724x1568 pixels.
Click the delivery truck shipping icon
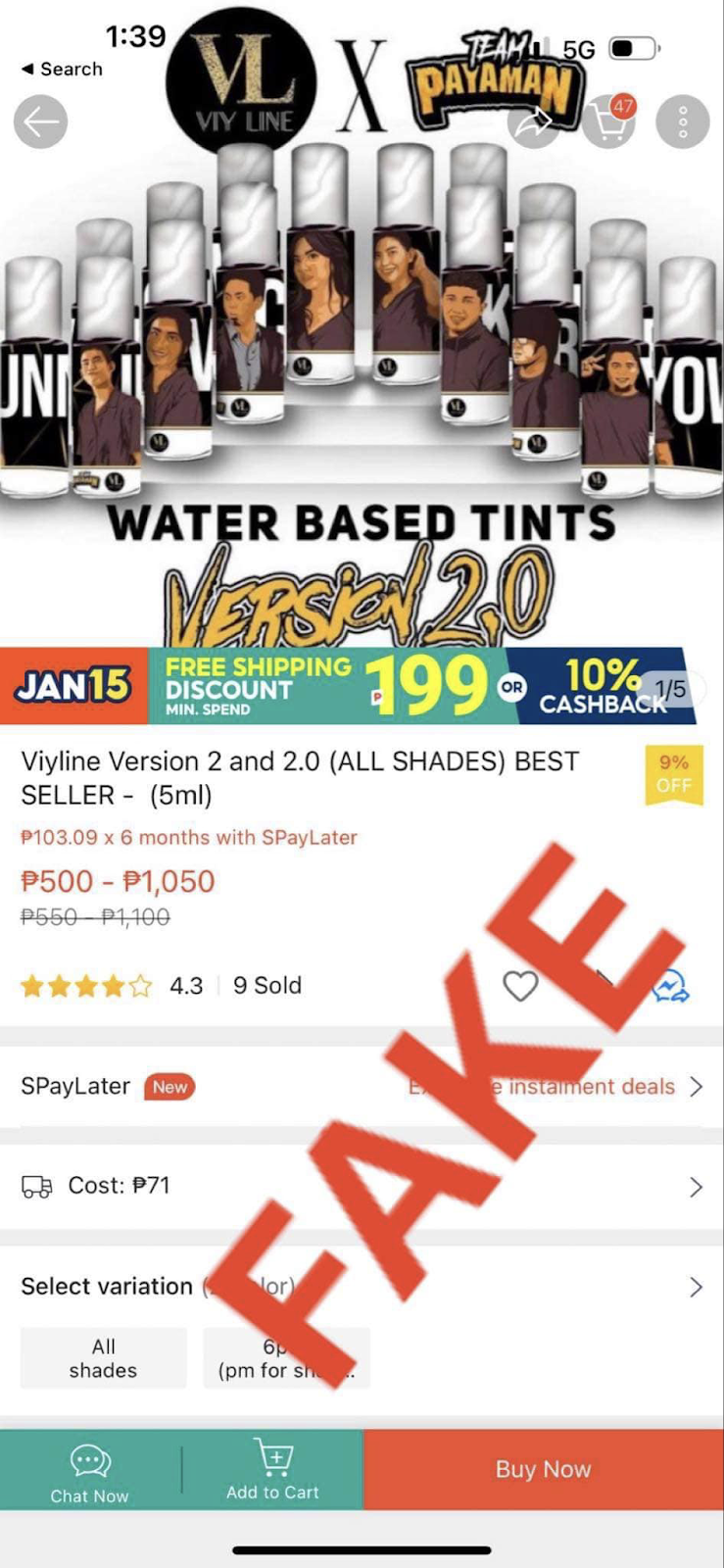[37, 1187]
